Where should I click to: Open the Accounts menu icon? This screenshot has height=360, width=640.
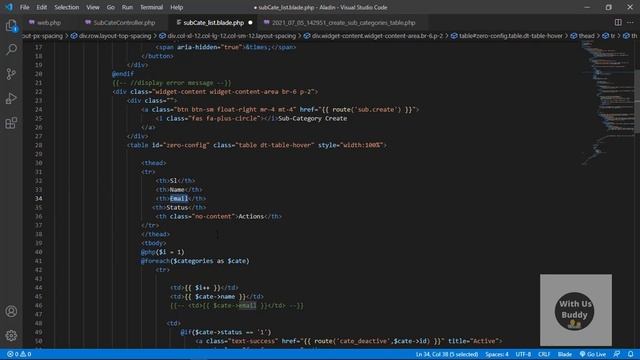pyautogui.click(x=11, y=311)
